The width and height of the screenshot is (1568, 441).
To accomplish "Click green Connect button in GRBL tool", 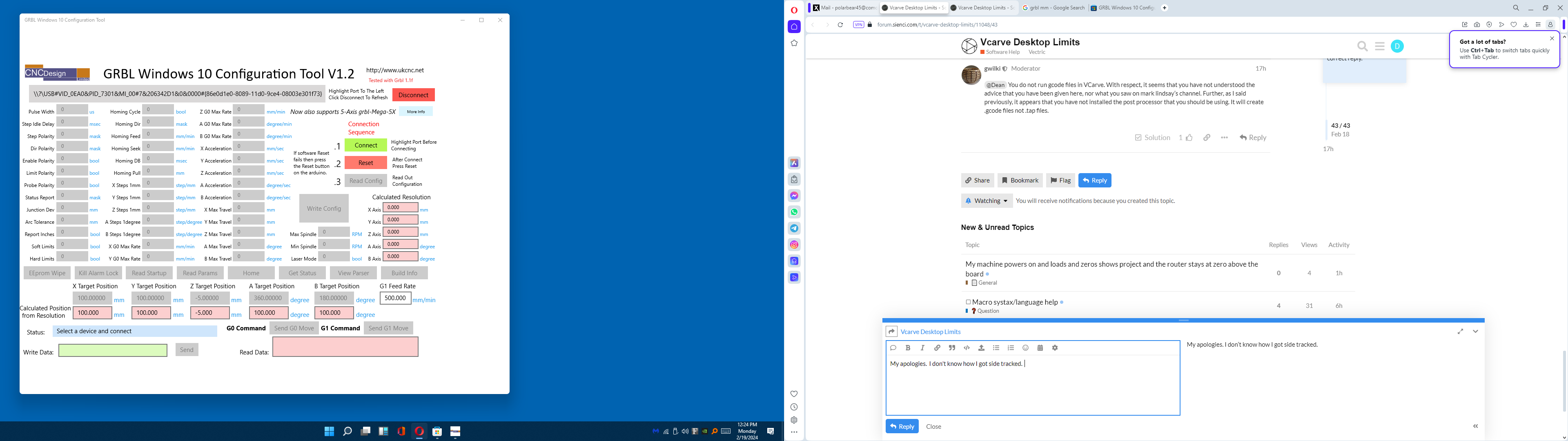I will pyautogui.click(x=366, y=146).
